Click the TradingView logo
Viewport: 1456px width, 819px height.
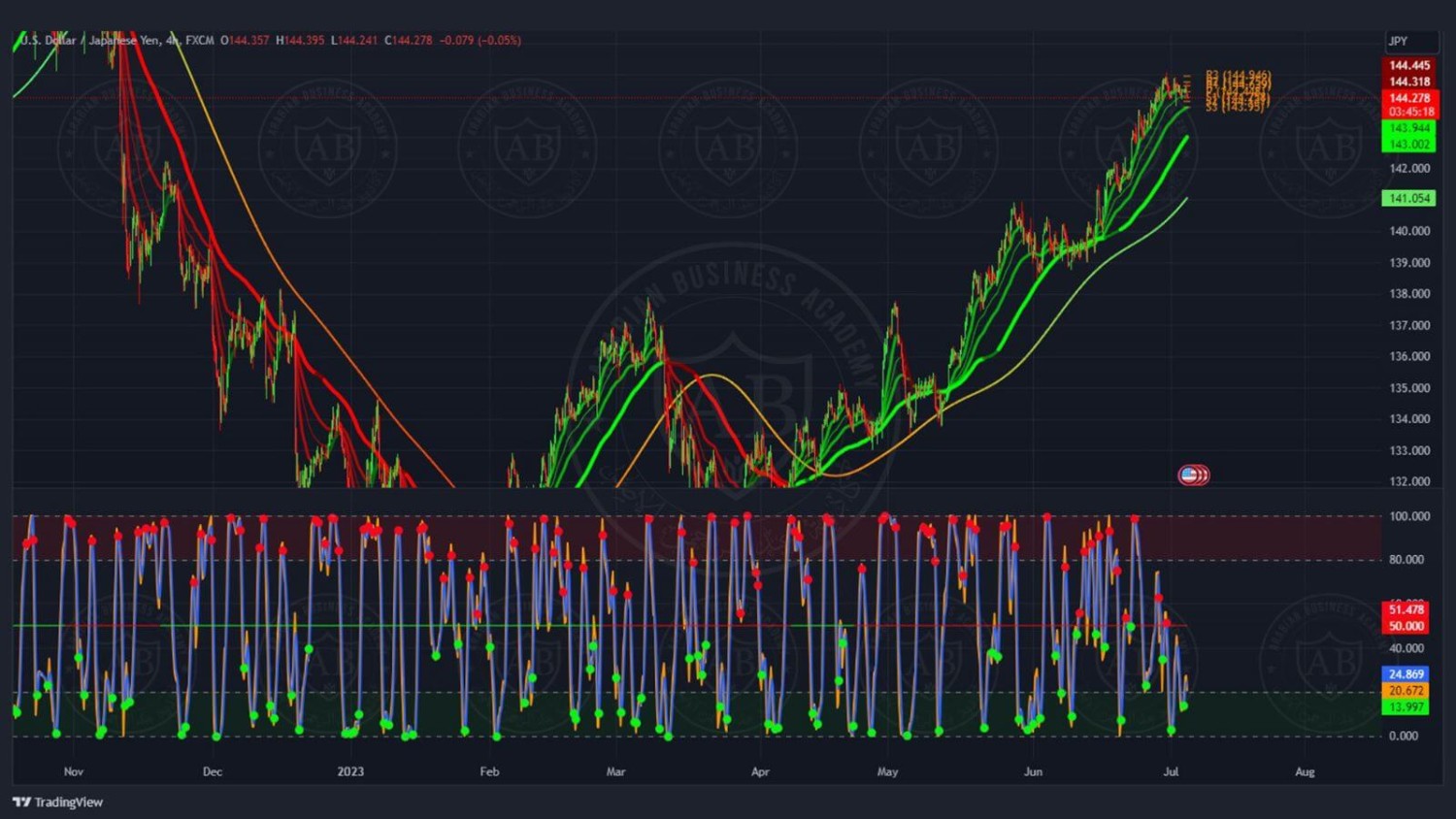point(58,802)
